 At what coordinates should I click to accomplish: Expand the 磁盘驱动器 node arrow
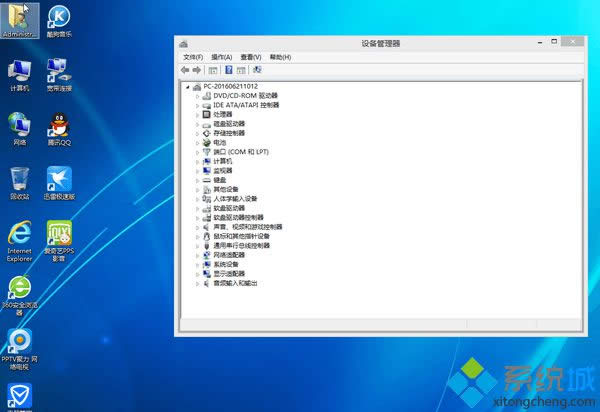click(197, 124)
